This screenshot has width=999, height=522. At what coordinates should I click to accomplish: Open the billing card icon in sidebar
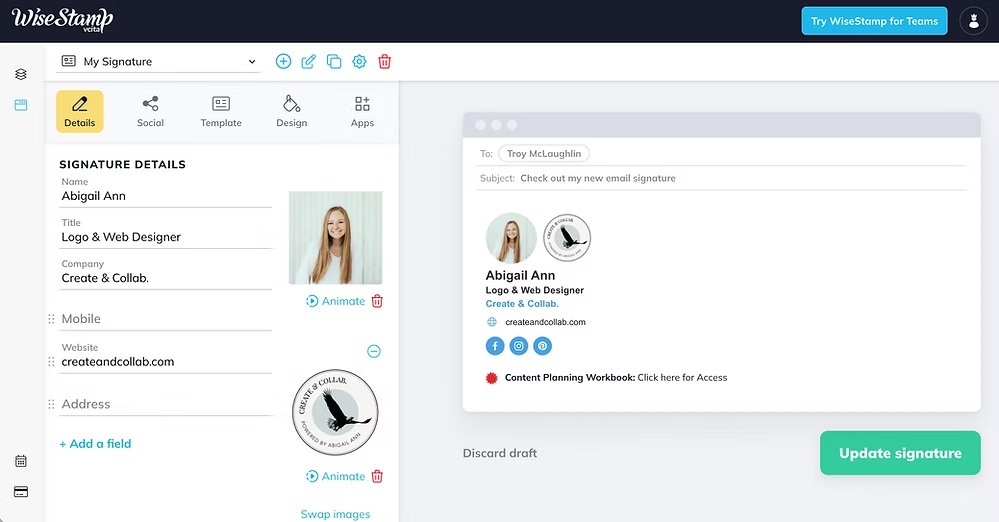click(21, 491)
